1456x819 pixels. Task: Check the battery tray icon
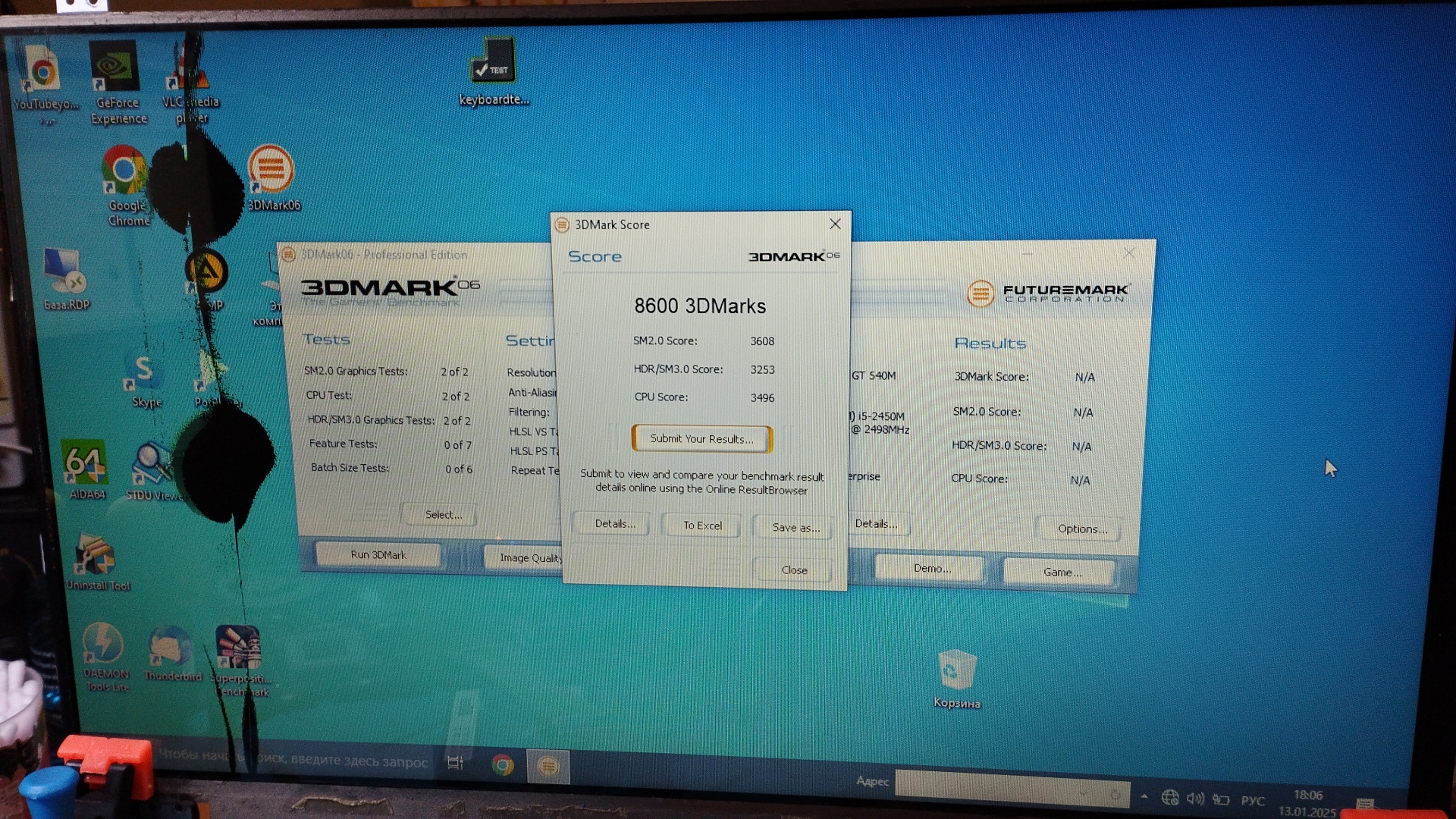pos(1220,799)
